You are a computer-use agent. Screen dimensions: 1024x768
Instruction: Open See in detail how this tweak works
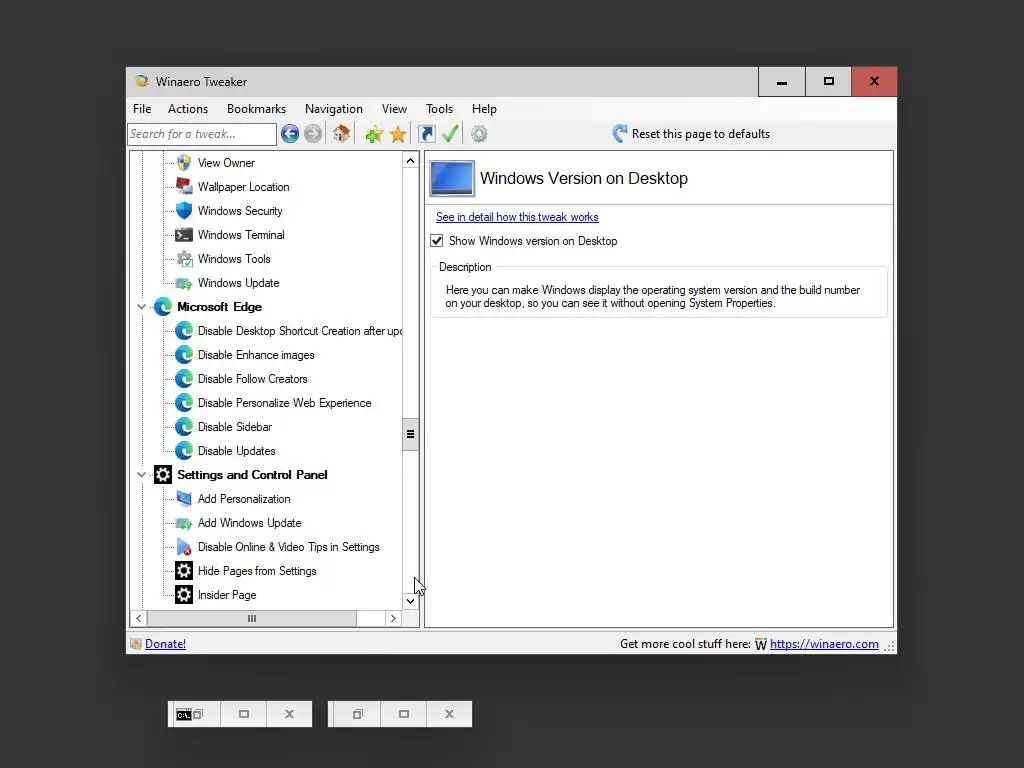coord(517,217)
